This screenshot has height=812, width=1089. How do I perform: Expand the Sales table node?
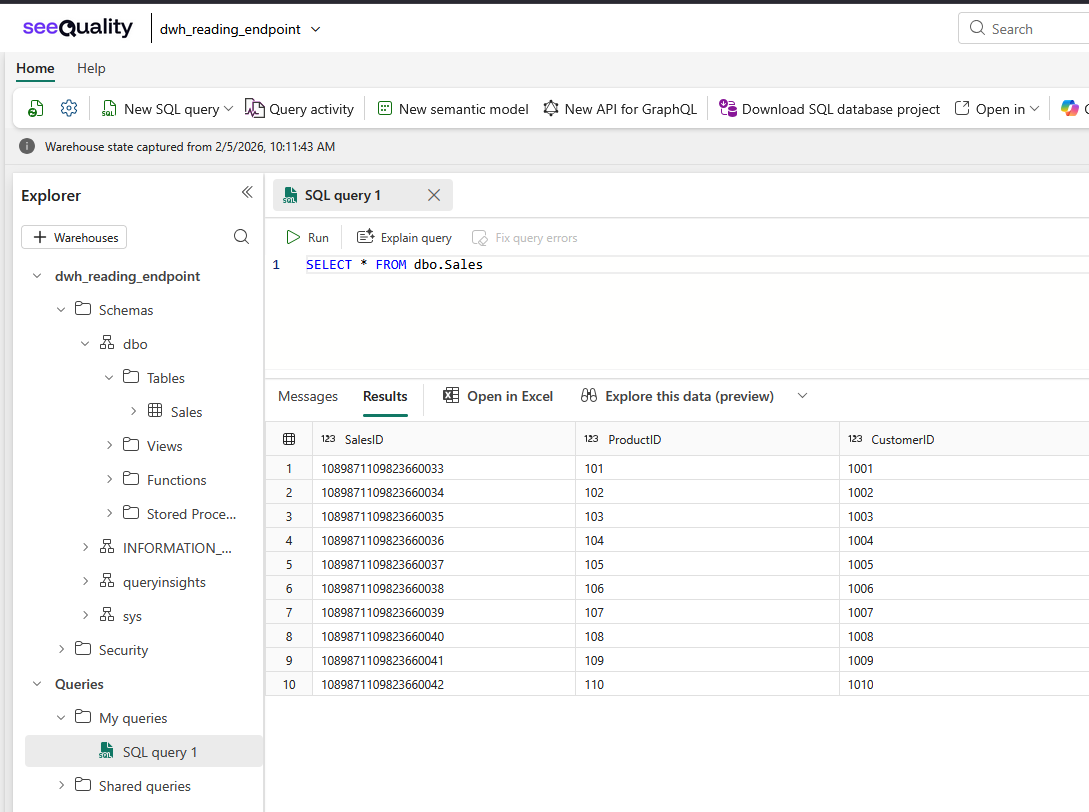pos(134,411)
